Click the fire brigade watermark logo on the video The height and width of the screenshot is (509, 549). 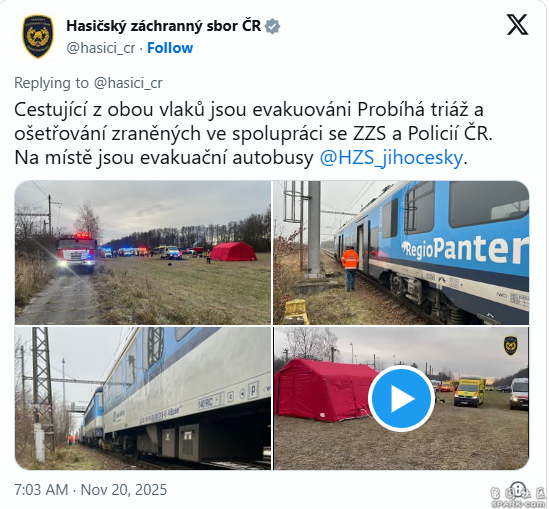click(x=511, y=346)
